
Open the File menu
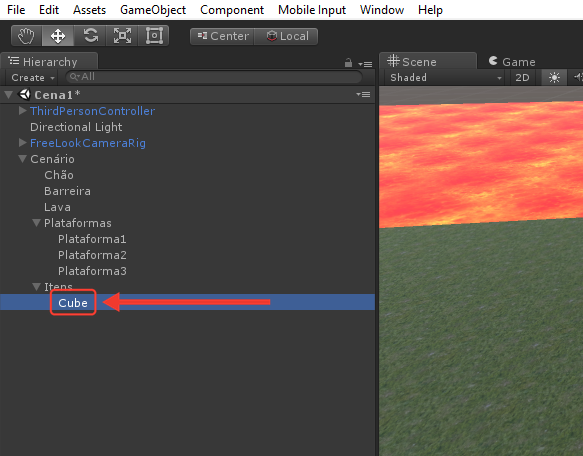point(16,10)
